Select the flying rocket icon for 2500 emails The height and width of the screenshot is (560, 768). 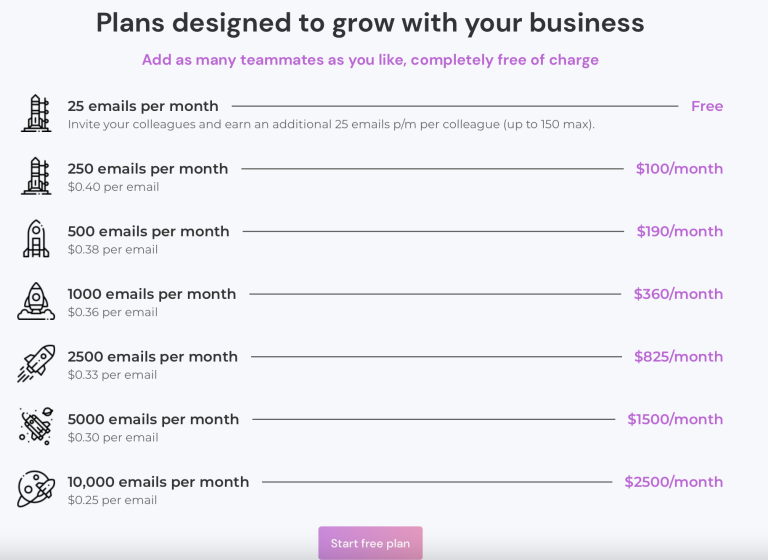pos(36,364)
